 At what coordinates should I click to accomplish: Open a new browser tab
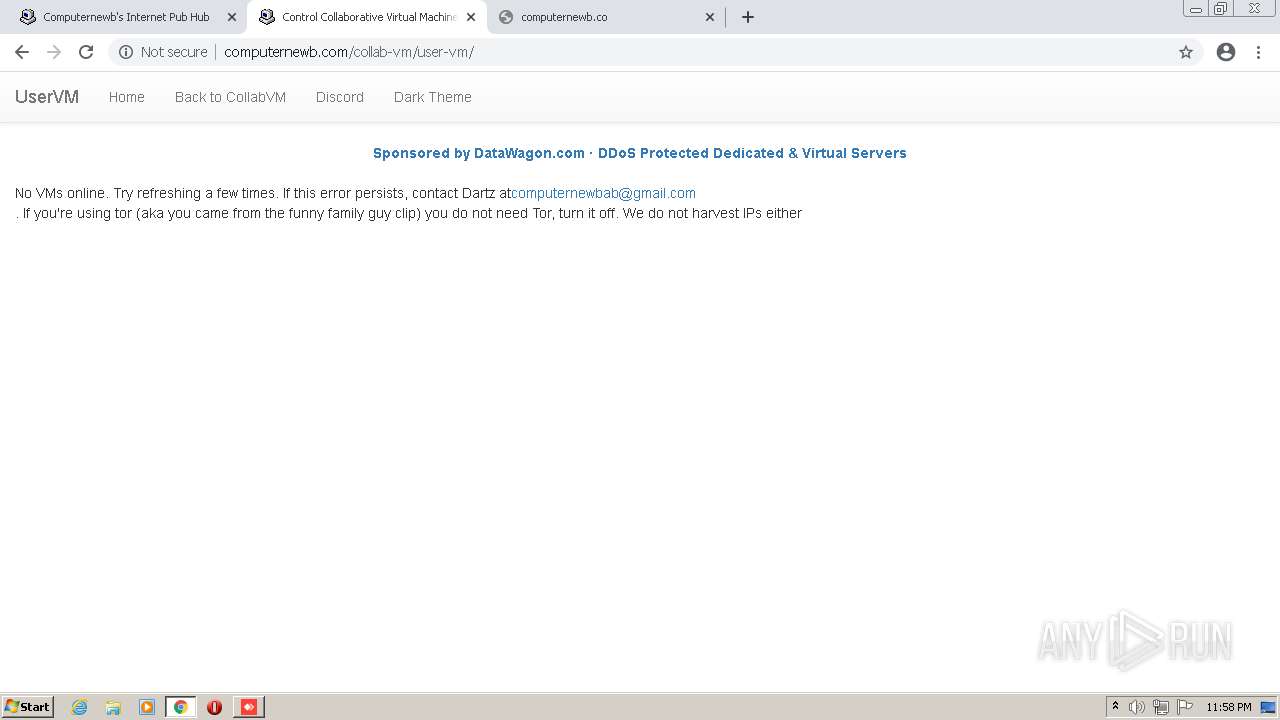[748, 17]
